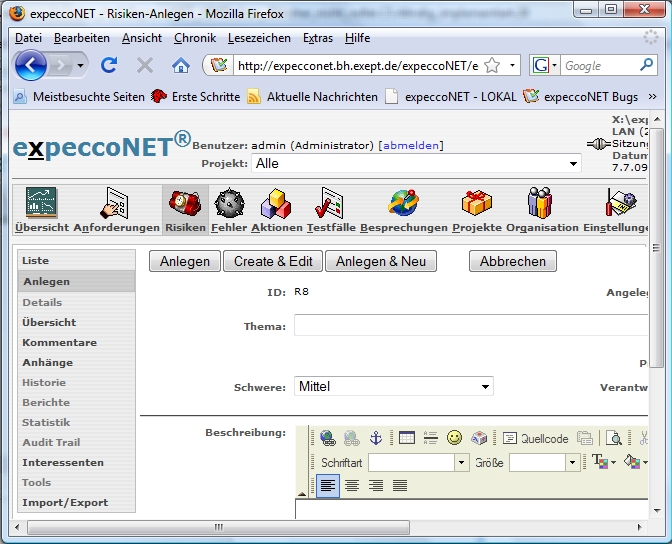
Task: Reload the page with the refresh icon
Action: 109,65
